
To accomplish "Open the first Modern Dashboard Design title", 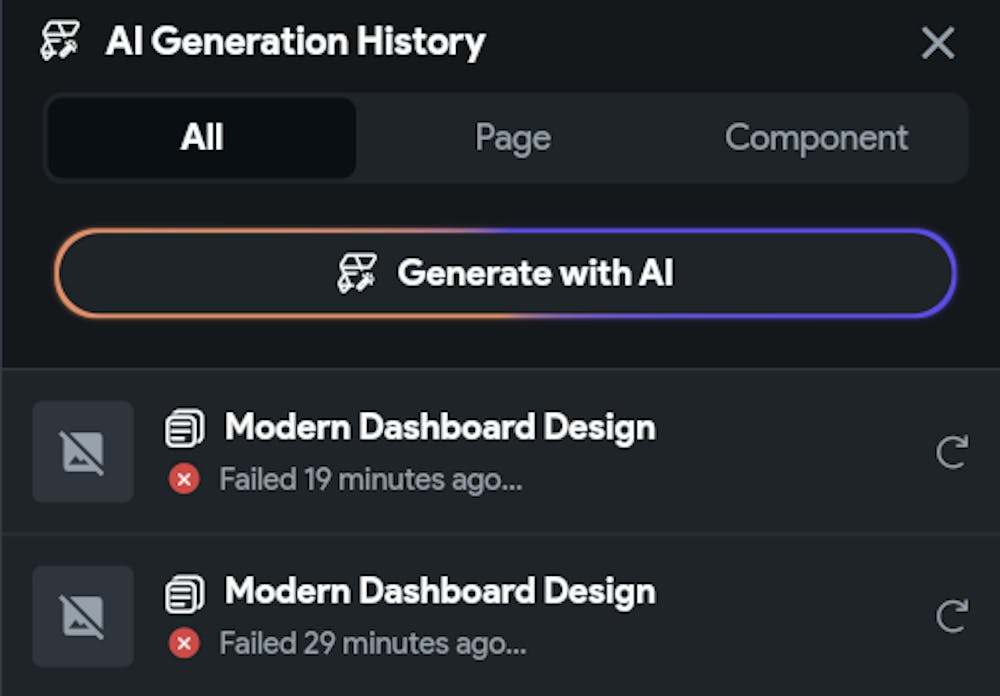I will (x=440, y=427).
